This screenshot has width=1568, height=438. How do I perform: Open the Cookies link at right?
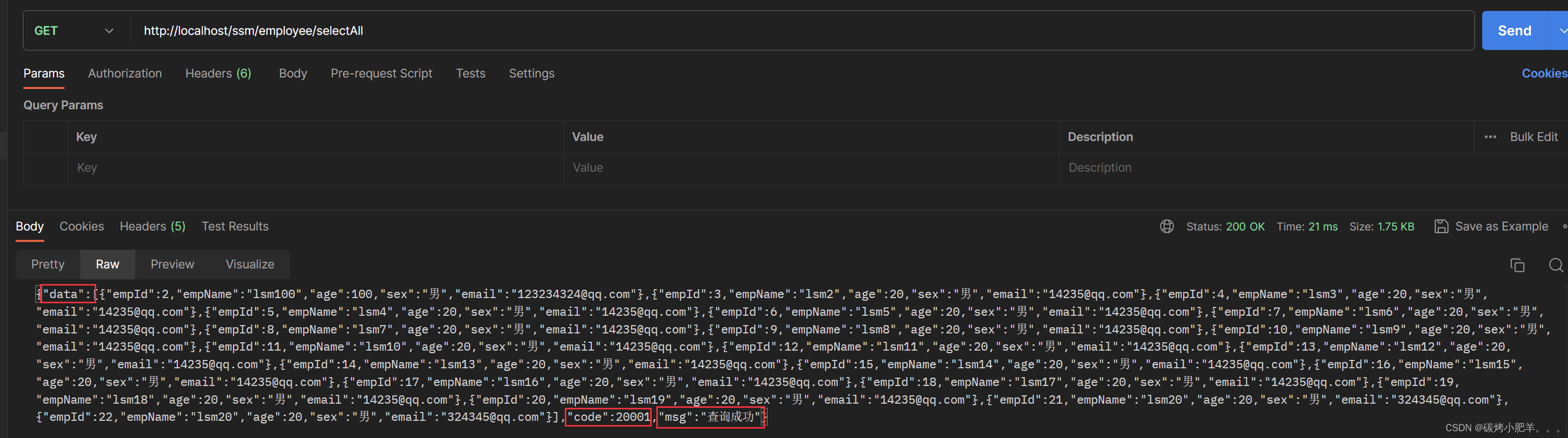1544,73
